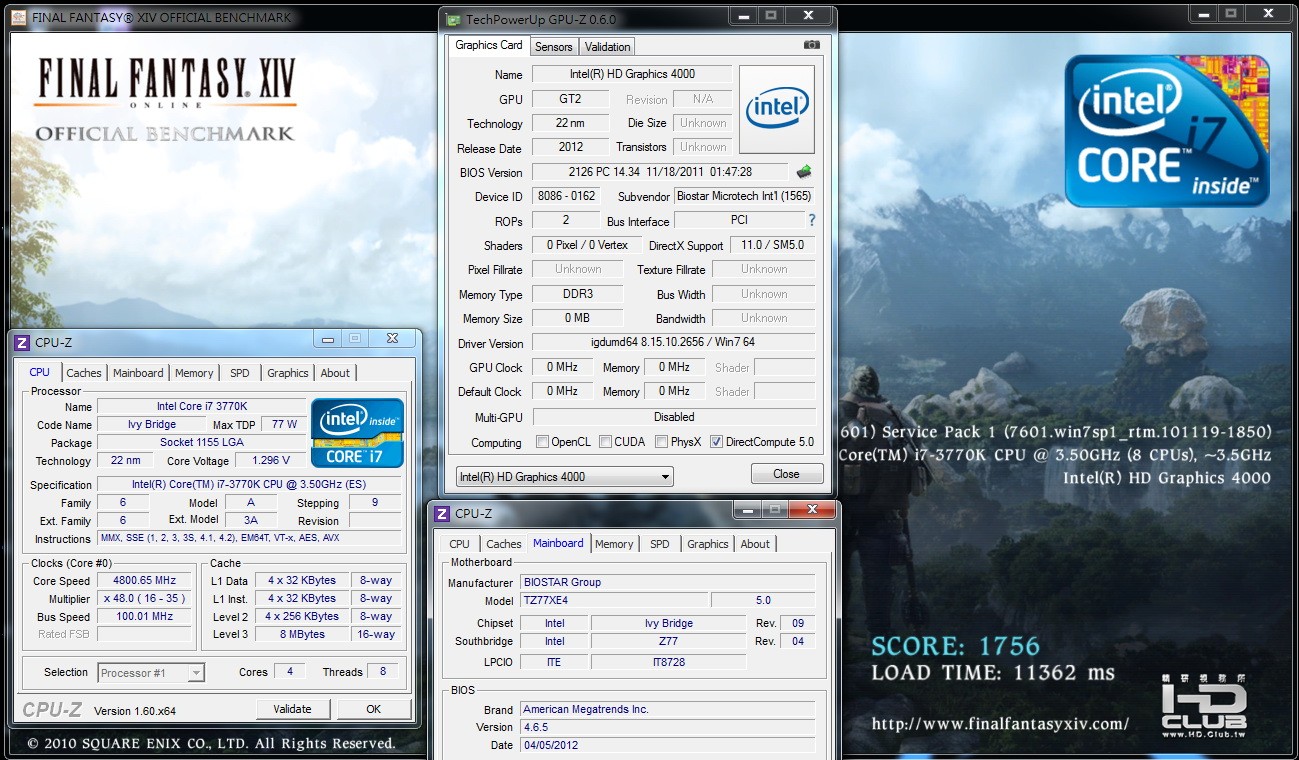Screen dimensions: 1299x760
Task: Click CPU-Z mainboard window title icon
Action: pyautogui.click(x=442, y=513)
